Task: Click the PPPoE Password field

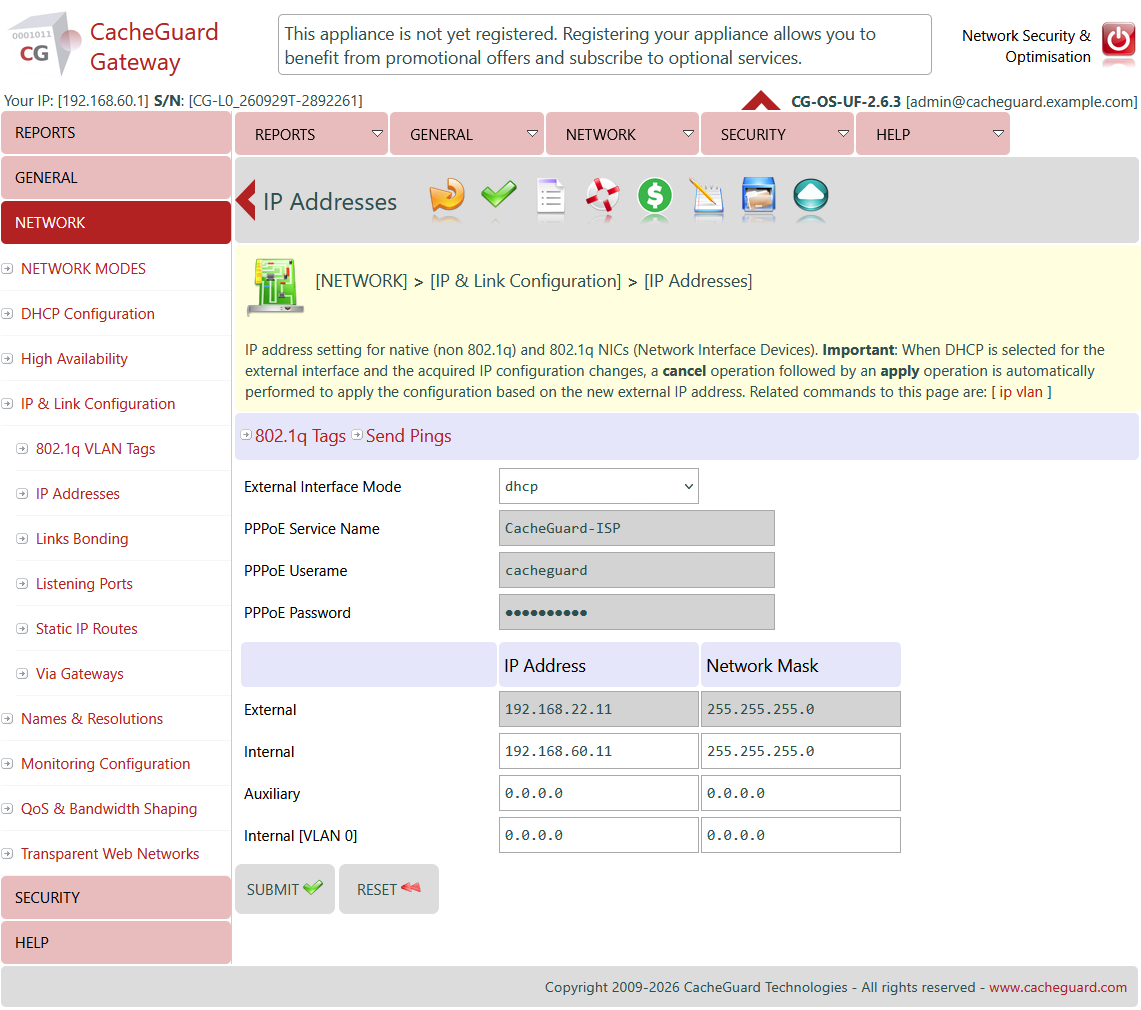Action: (637, 613)
